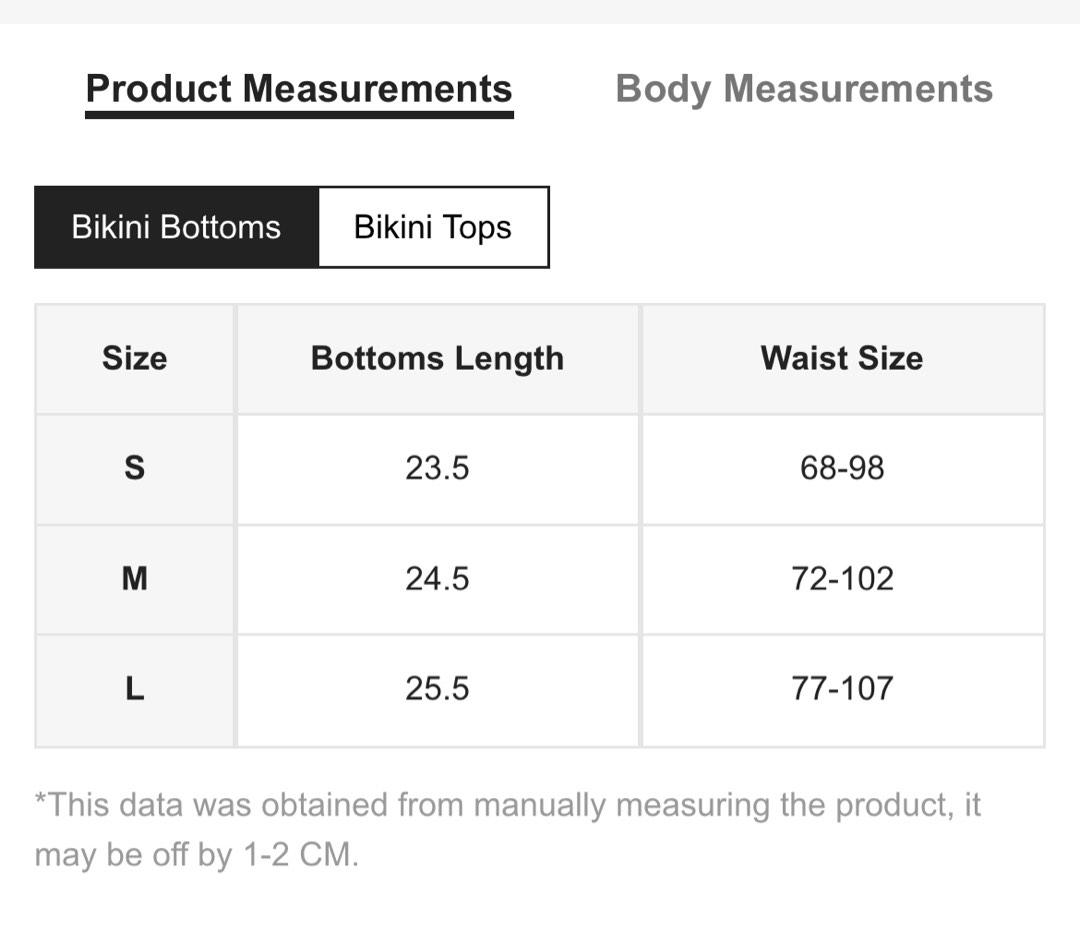
Task: Click the Bottoms Length column header
Action: [437, 359]
